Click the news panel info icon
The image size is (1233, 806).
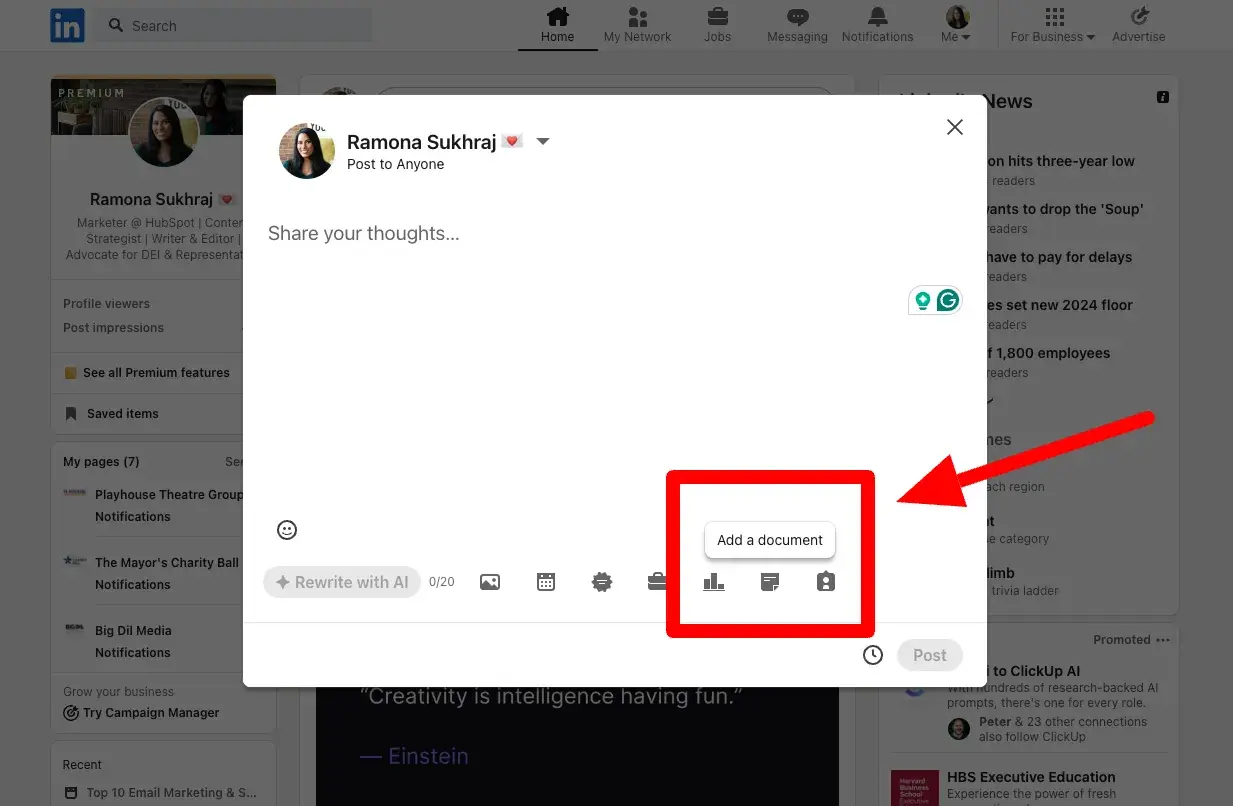pos(1163,97)
